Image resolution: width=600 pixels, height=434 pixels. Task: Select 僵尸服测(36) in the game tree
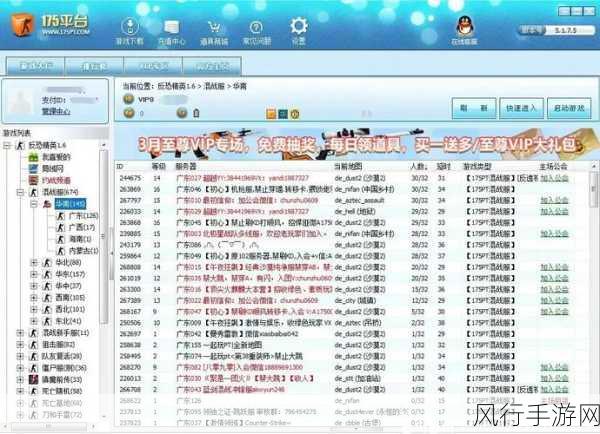[x=64, y=368]
